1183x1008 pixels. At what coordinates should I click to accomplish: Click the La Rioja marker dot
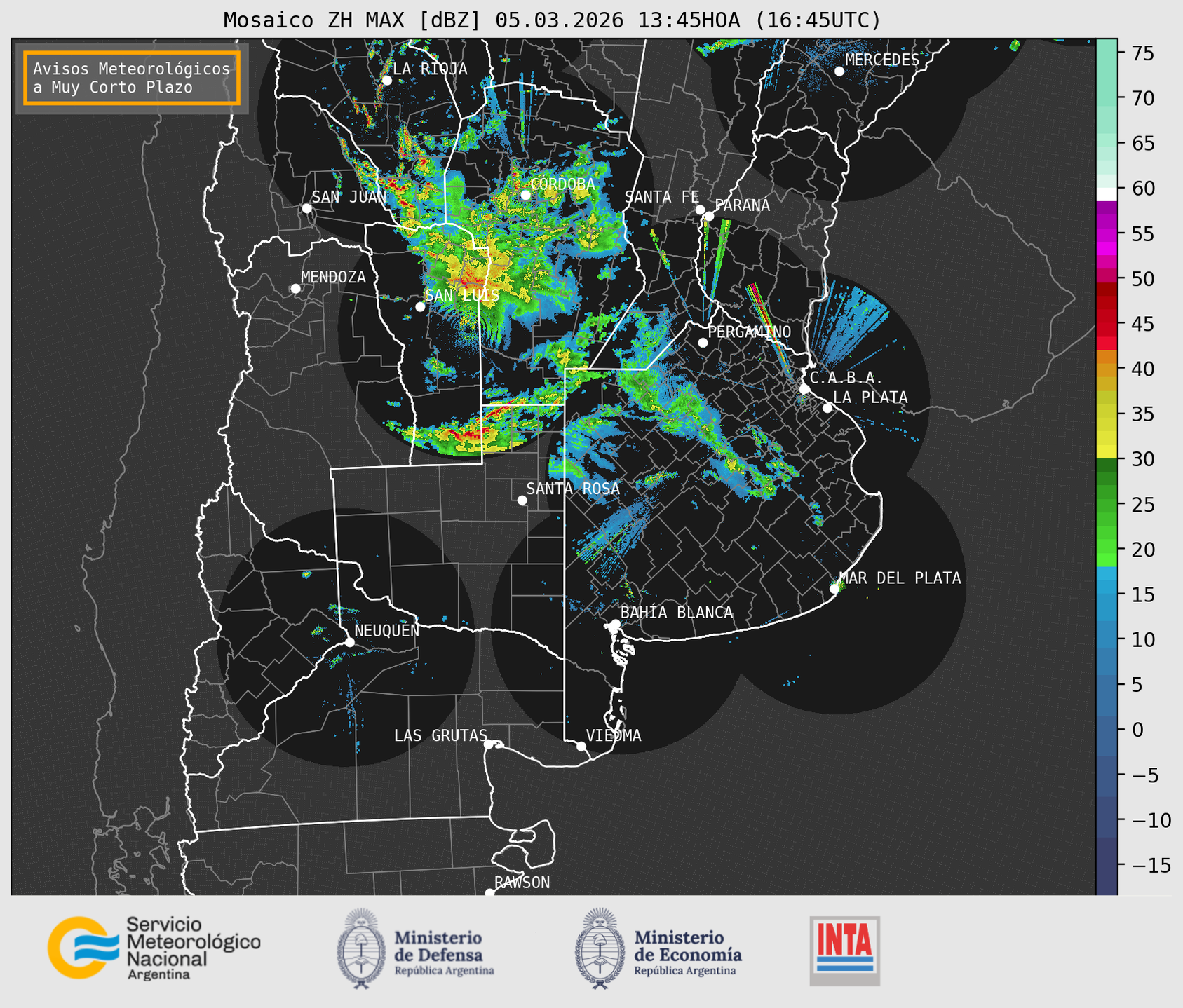(x=386, y=81)
